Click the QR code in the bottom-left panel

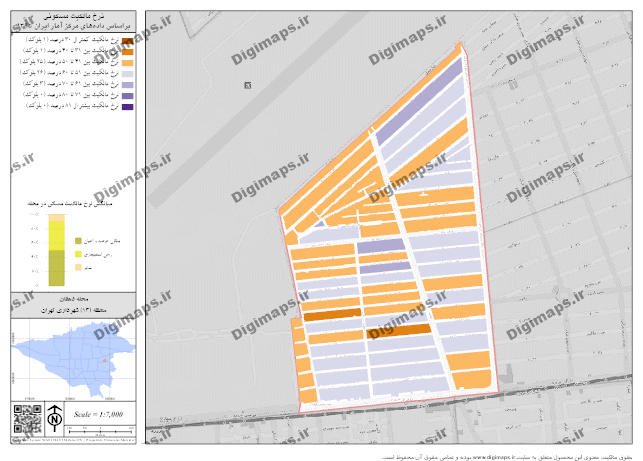click(27, 419)
